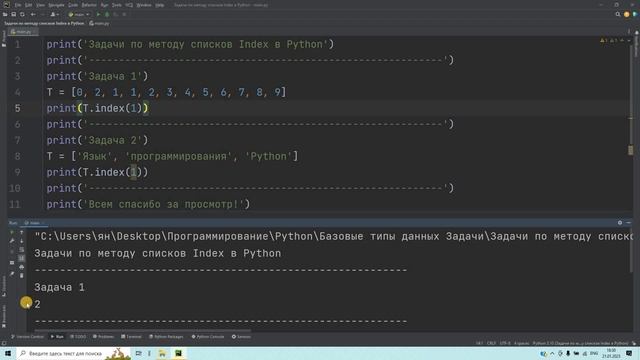Click the project name breadcrumb
Viewport: 640px width, 360px height.
click(44, 24)
